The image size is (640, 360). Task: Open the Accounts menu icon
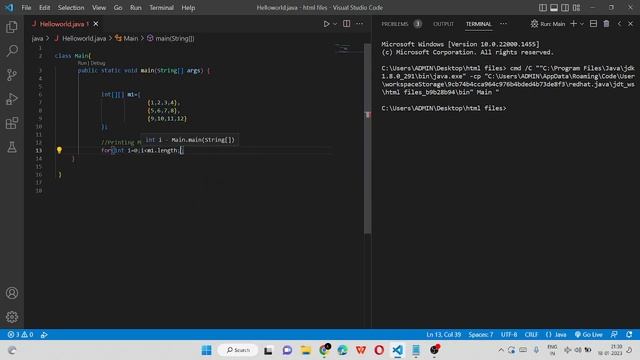coord(12,293)
